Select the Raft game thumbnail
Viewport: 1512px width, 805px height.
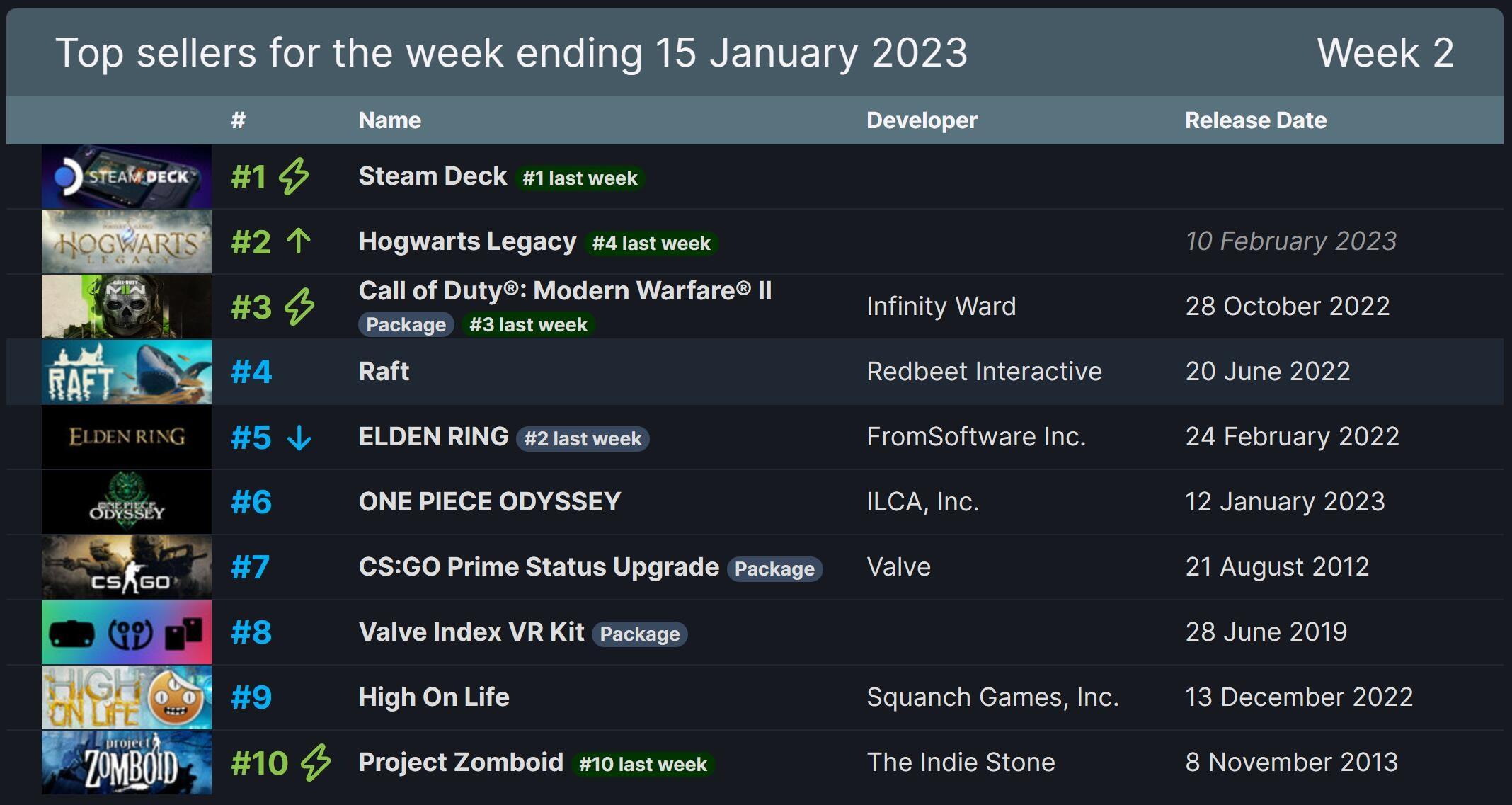point(127,372)
